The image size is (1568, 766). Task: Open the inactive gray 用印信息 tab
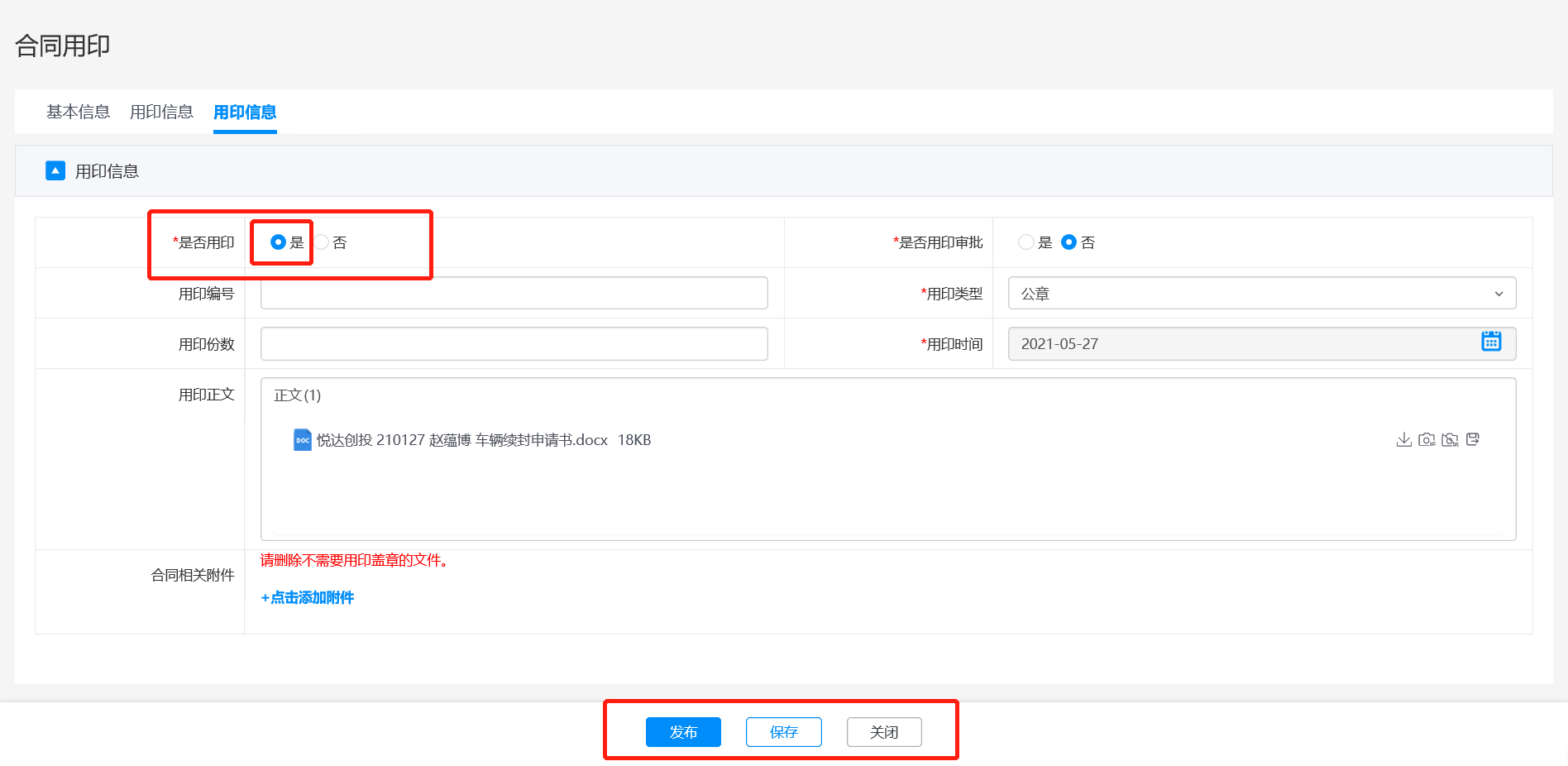pos(161,112)
